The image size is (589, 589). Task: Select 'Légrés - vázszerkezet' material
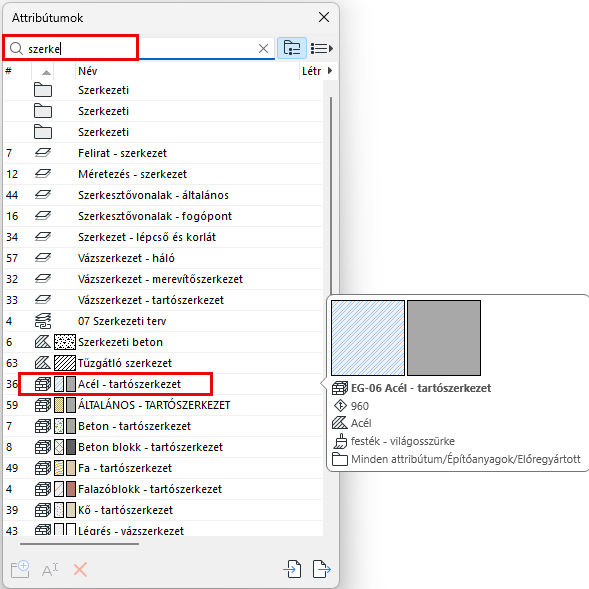pos(163,529)
